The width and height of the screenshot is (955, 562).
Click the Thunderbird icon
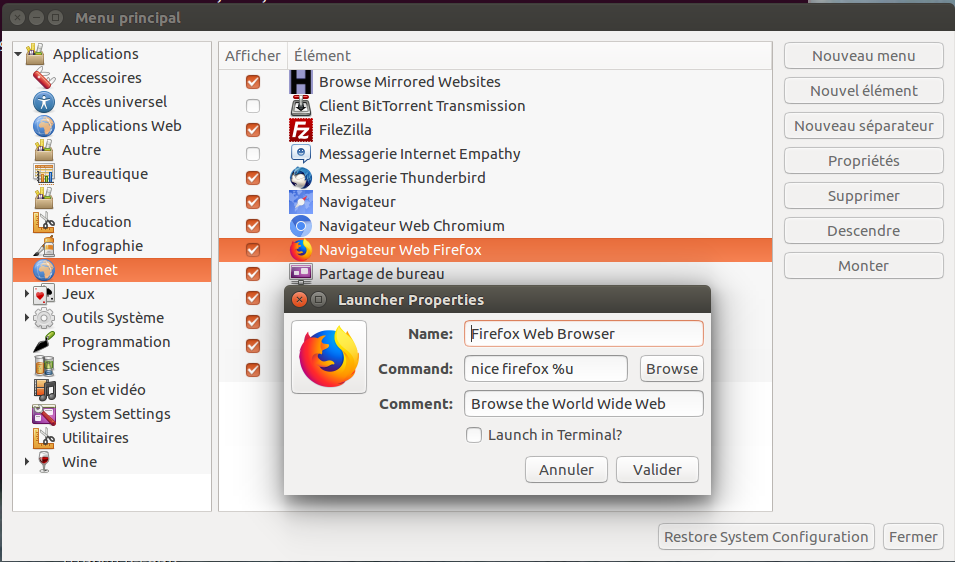click(x=300, y=178)
